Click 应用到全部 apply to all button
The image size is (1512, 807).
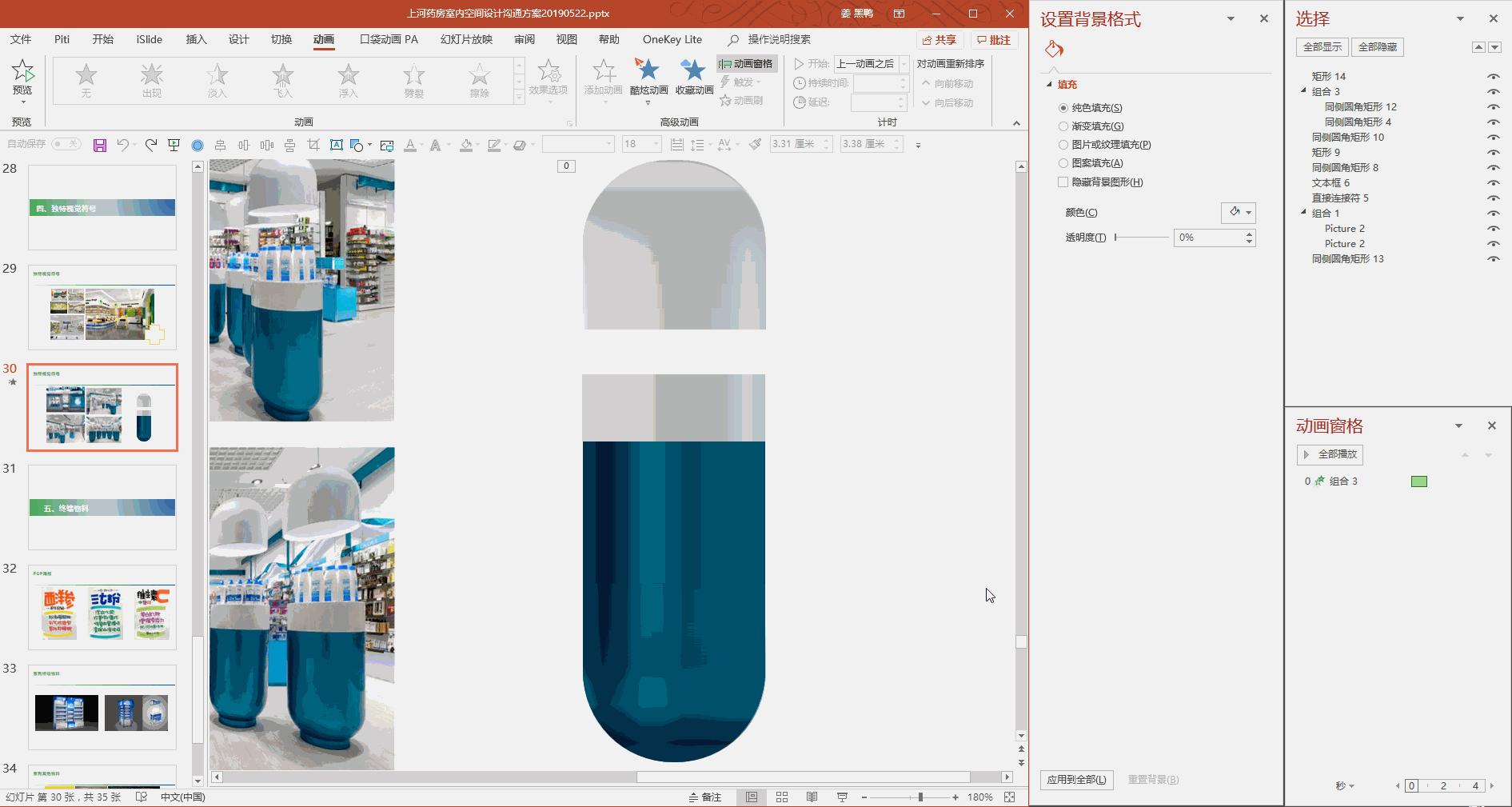pyautogui.click(x=1077, y=780)
